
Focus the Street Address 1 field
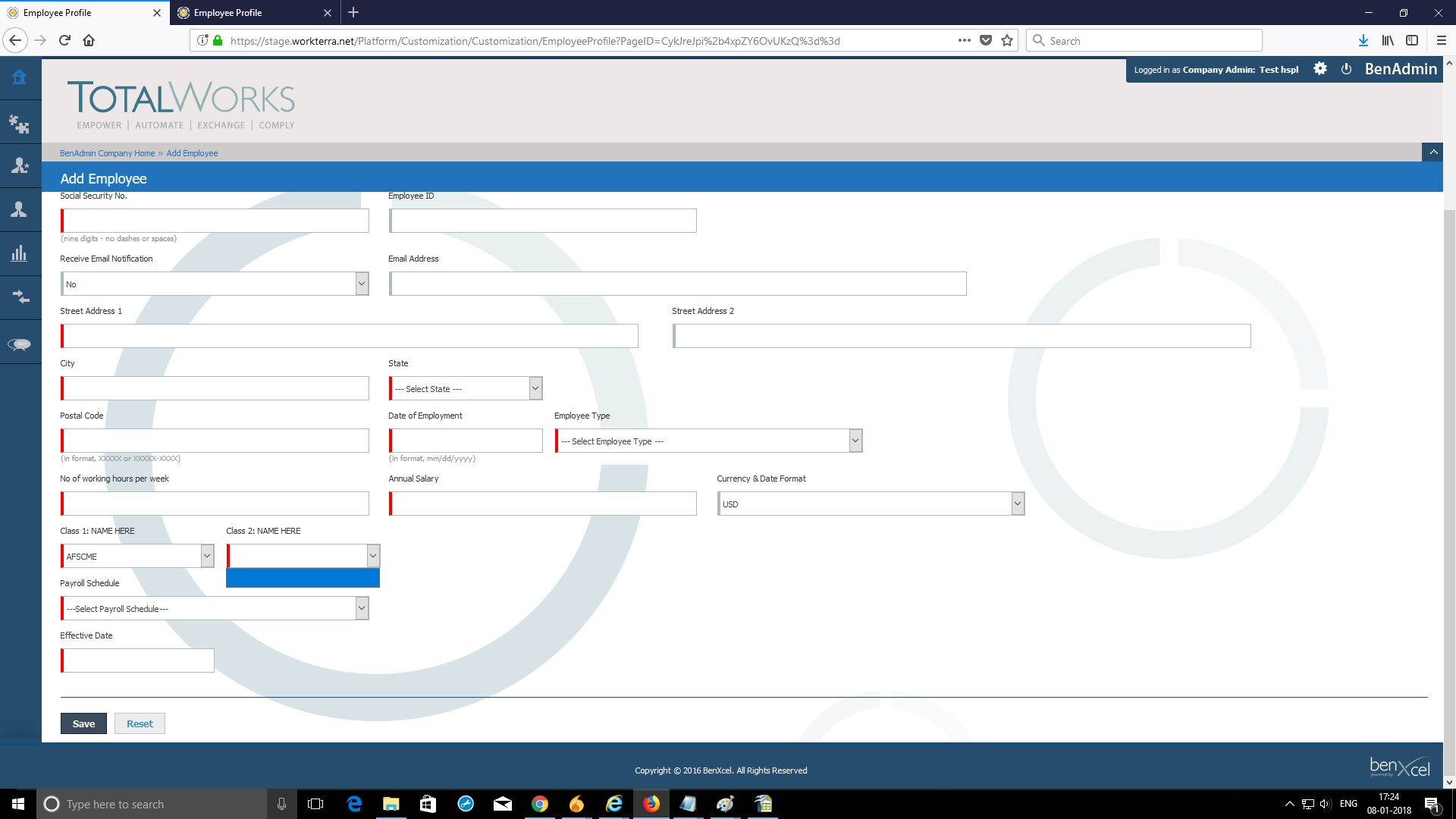click(350, 336)
